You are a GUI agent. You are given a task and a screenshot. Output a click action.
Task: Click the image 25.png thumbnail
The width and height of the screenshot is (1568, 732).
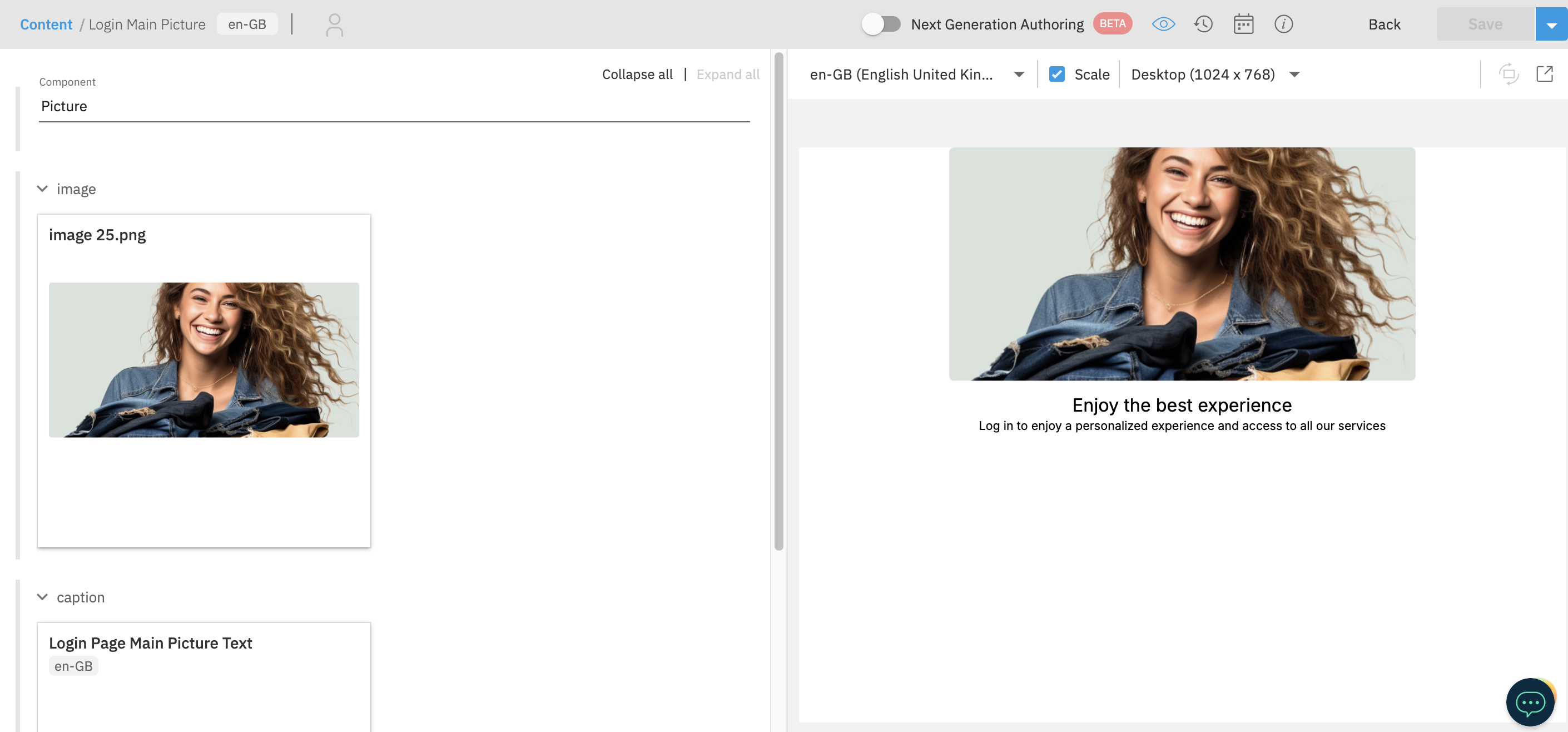[204, 359]
